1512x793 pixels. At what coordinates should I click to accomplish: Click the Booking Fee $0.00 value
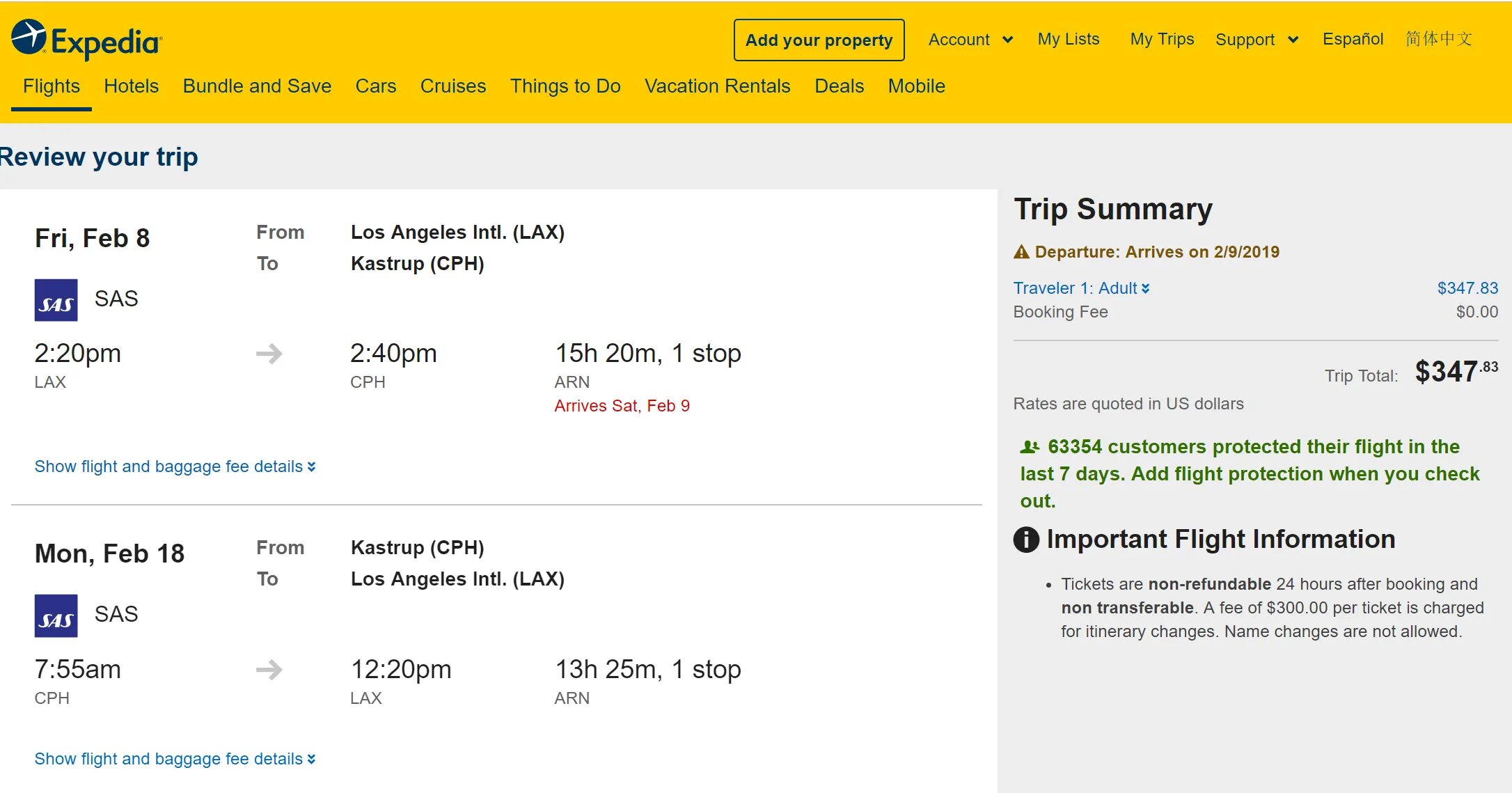pos(1477,312)
